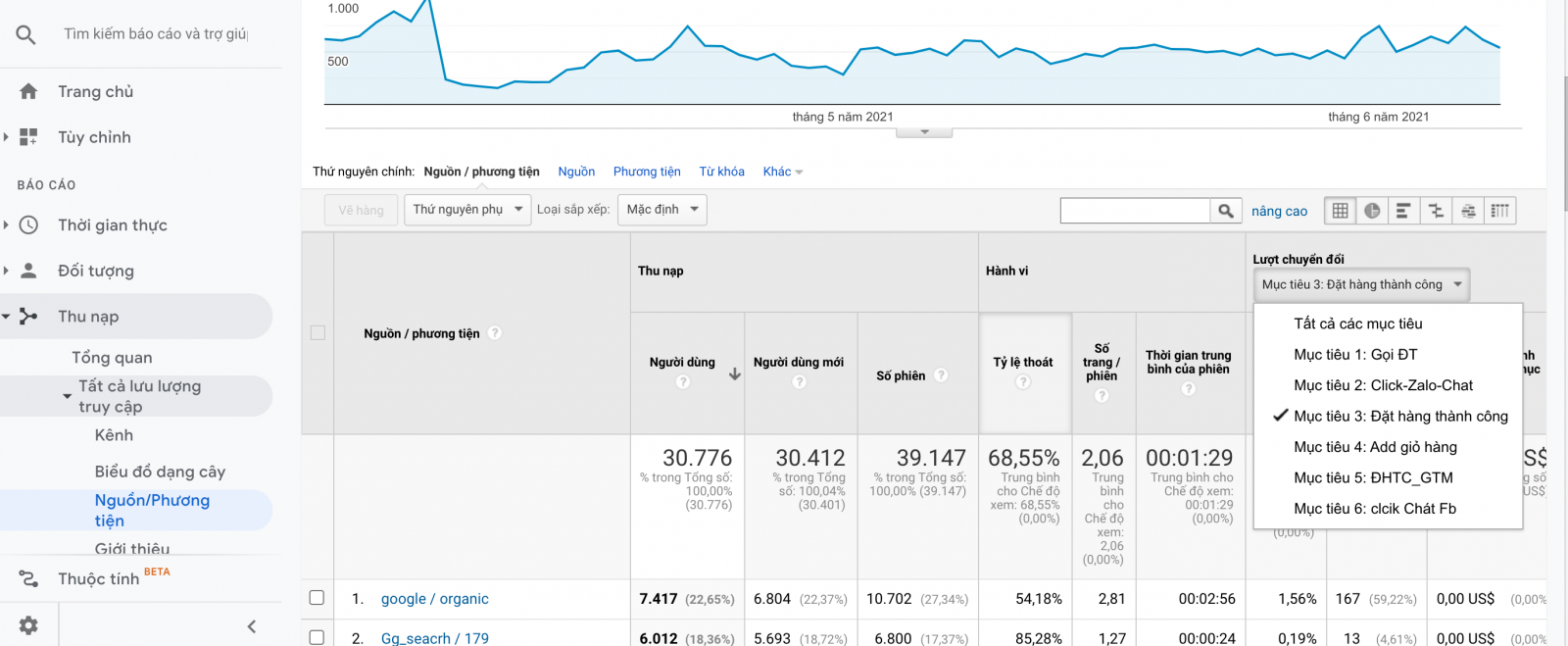
Task: Switch to data table view icon
Action: click(x=1340, y=211)
